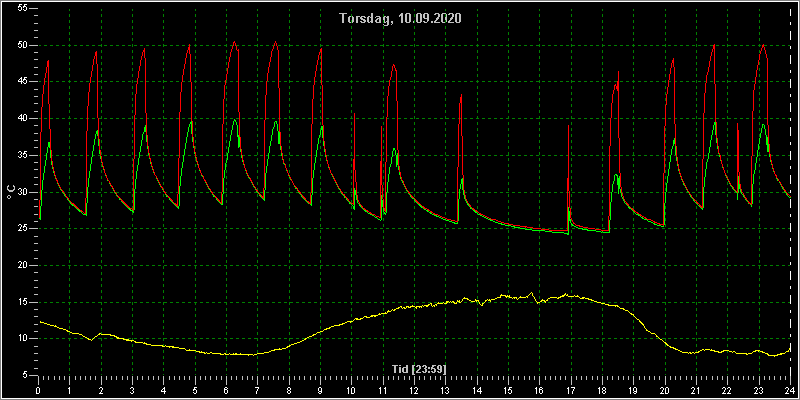Click the °C axis unit label
The width and height of the screenshot is (800, 400).
point(10,192)
